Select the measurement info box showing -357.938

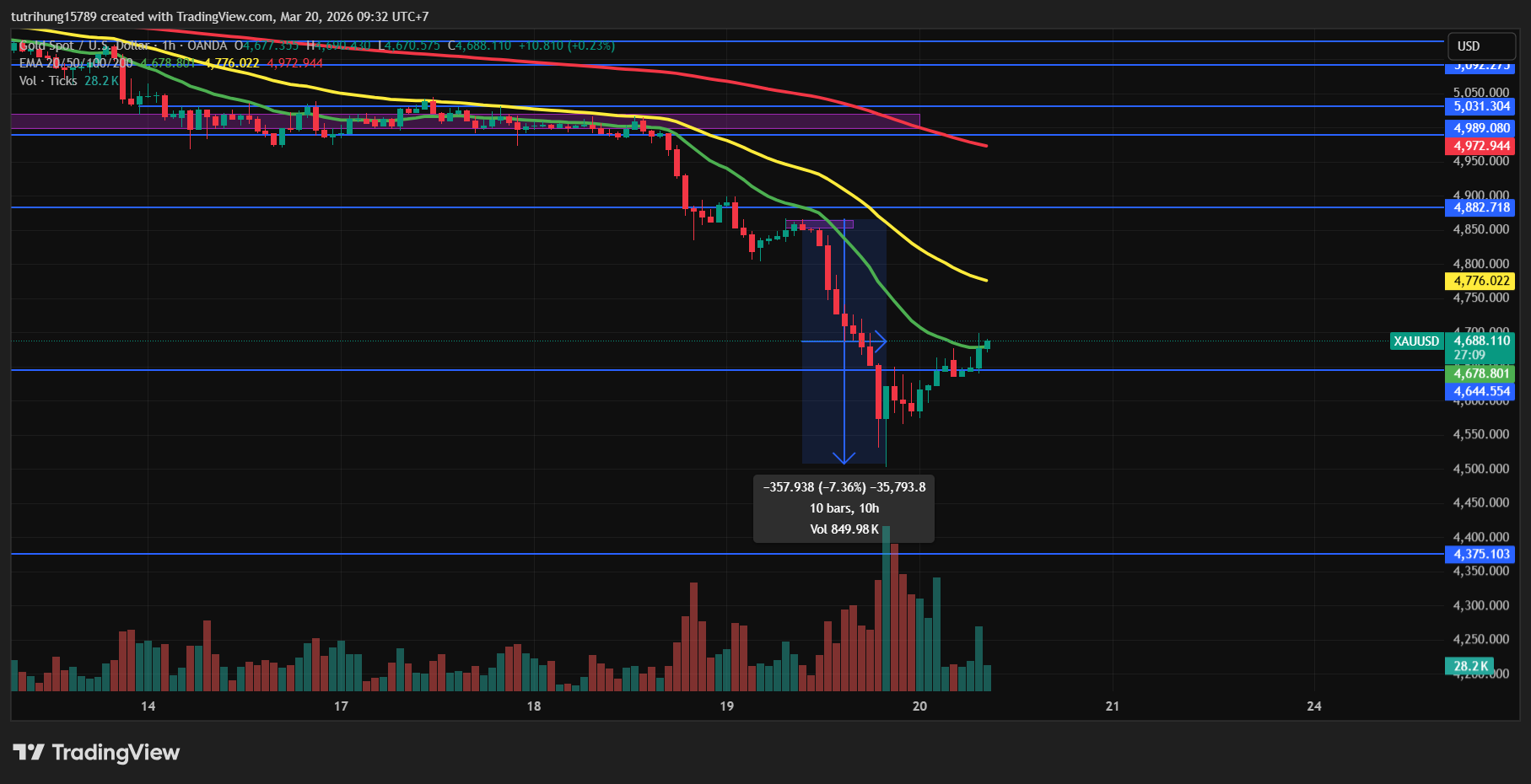tap(844, 508)
